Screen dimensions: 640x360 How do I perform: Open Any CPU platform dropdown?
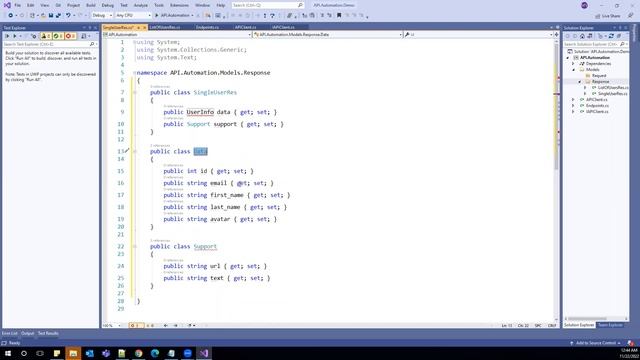133,15
